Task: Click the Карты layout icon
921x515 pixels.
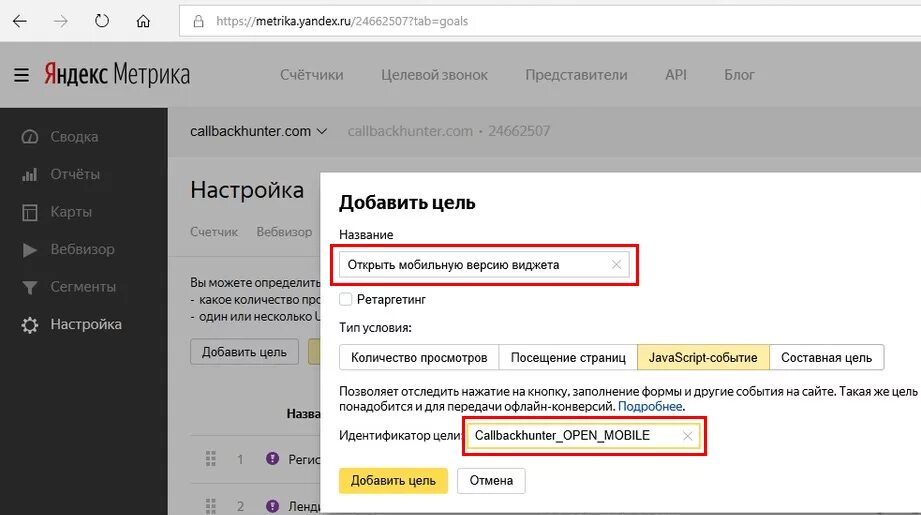Action: [x=29, y=212]
